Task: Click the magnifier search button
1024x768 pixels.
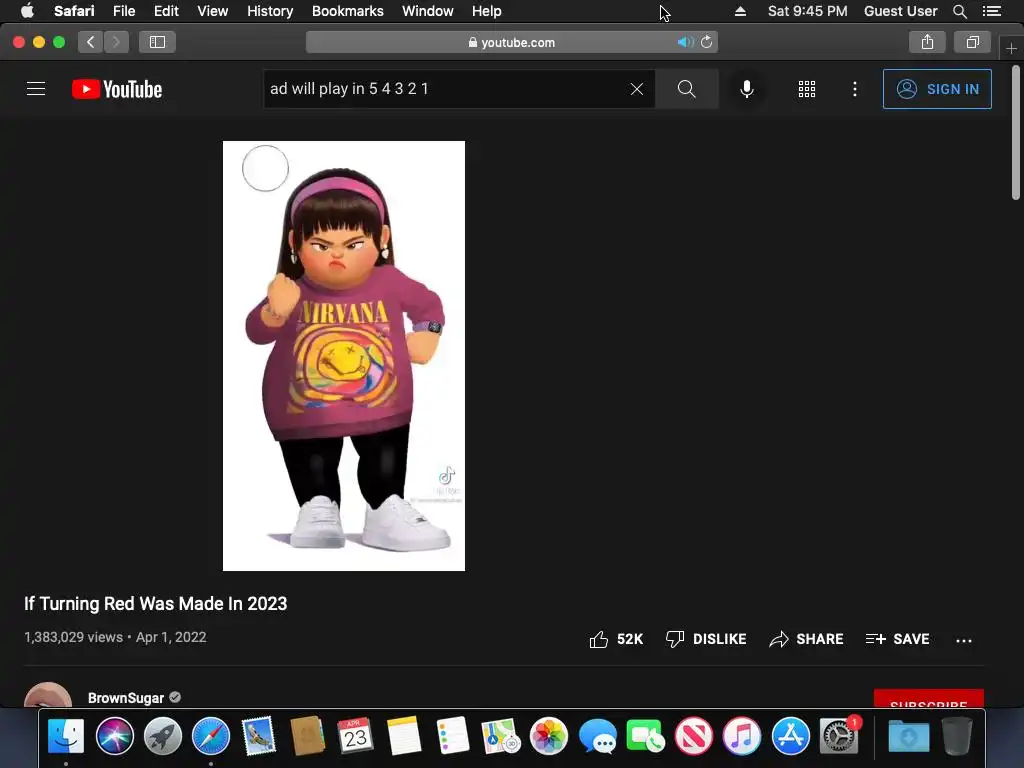Action: (686, 89)
